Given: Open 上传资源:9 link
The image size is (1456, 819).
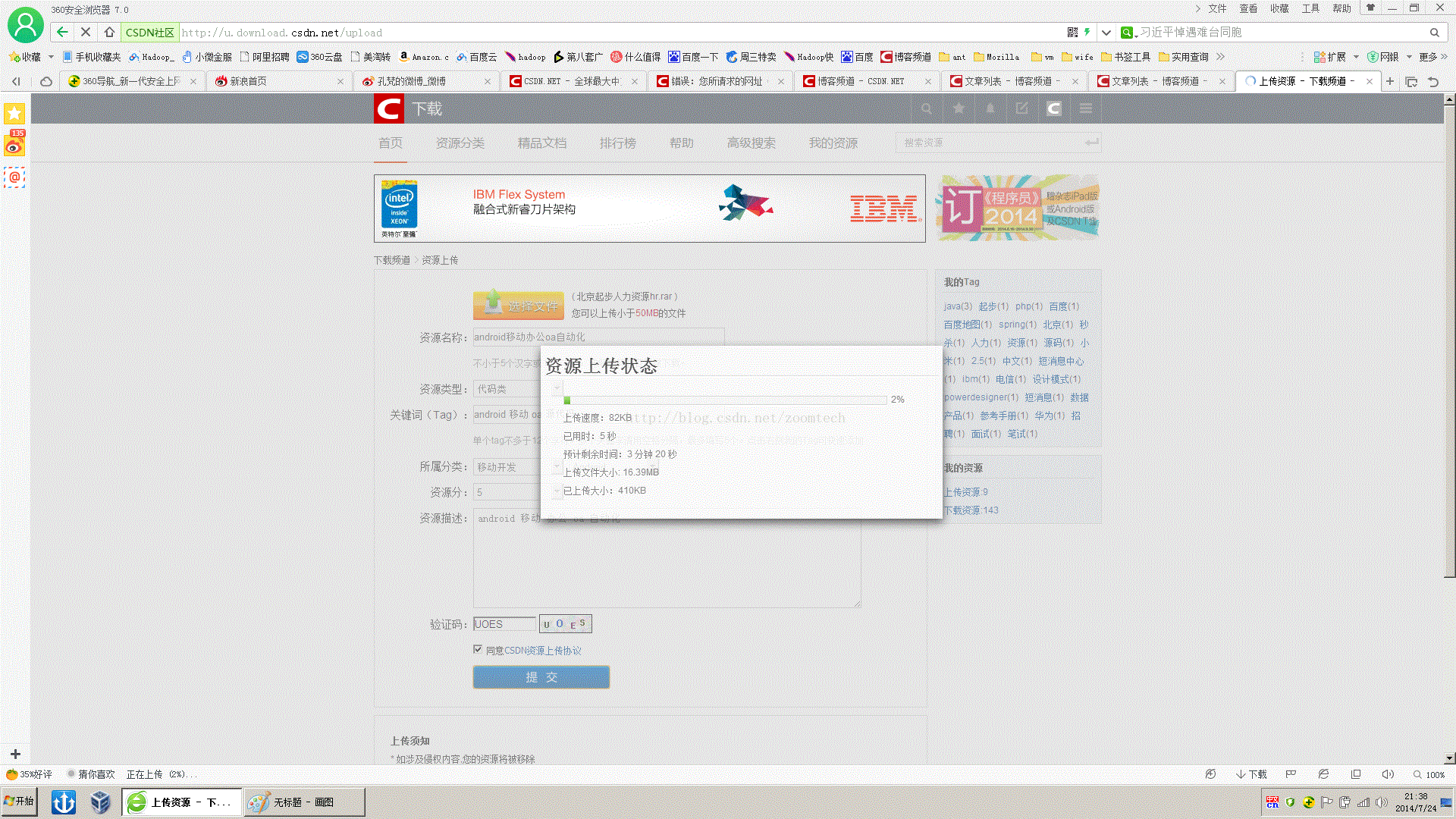Looking at the screenshot, I should point(966,492).
